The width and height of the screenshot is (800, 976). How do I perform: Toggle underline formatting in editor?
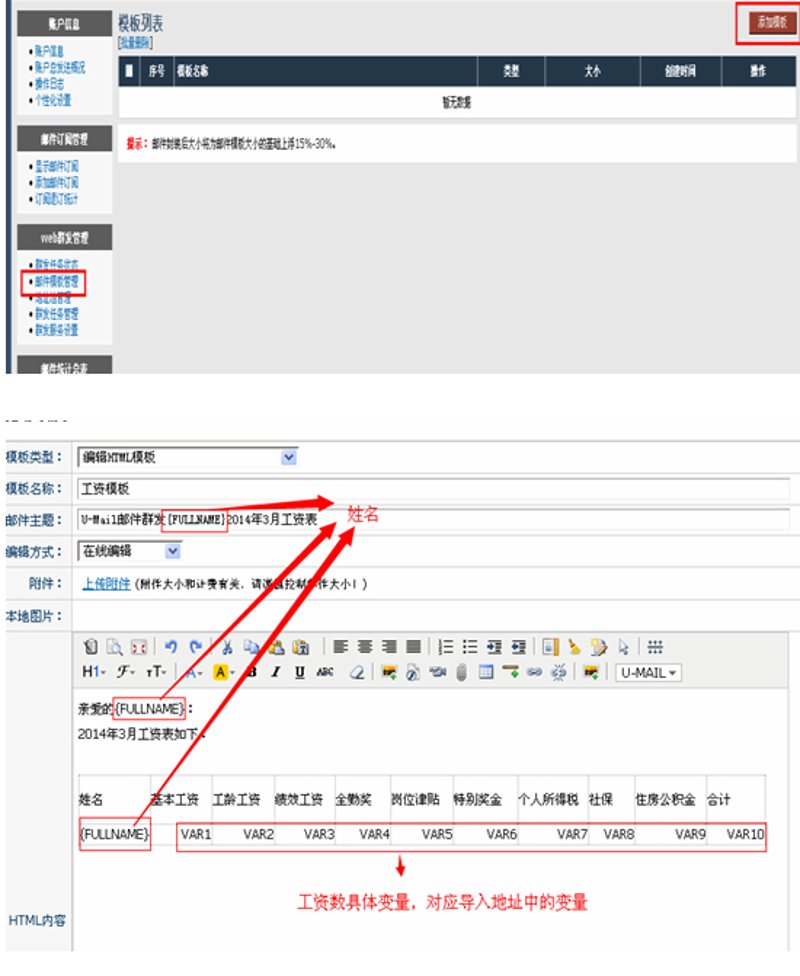click(x=299, y=672)
